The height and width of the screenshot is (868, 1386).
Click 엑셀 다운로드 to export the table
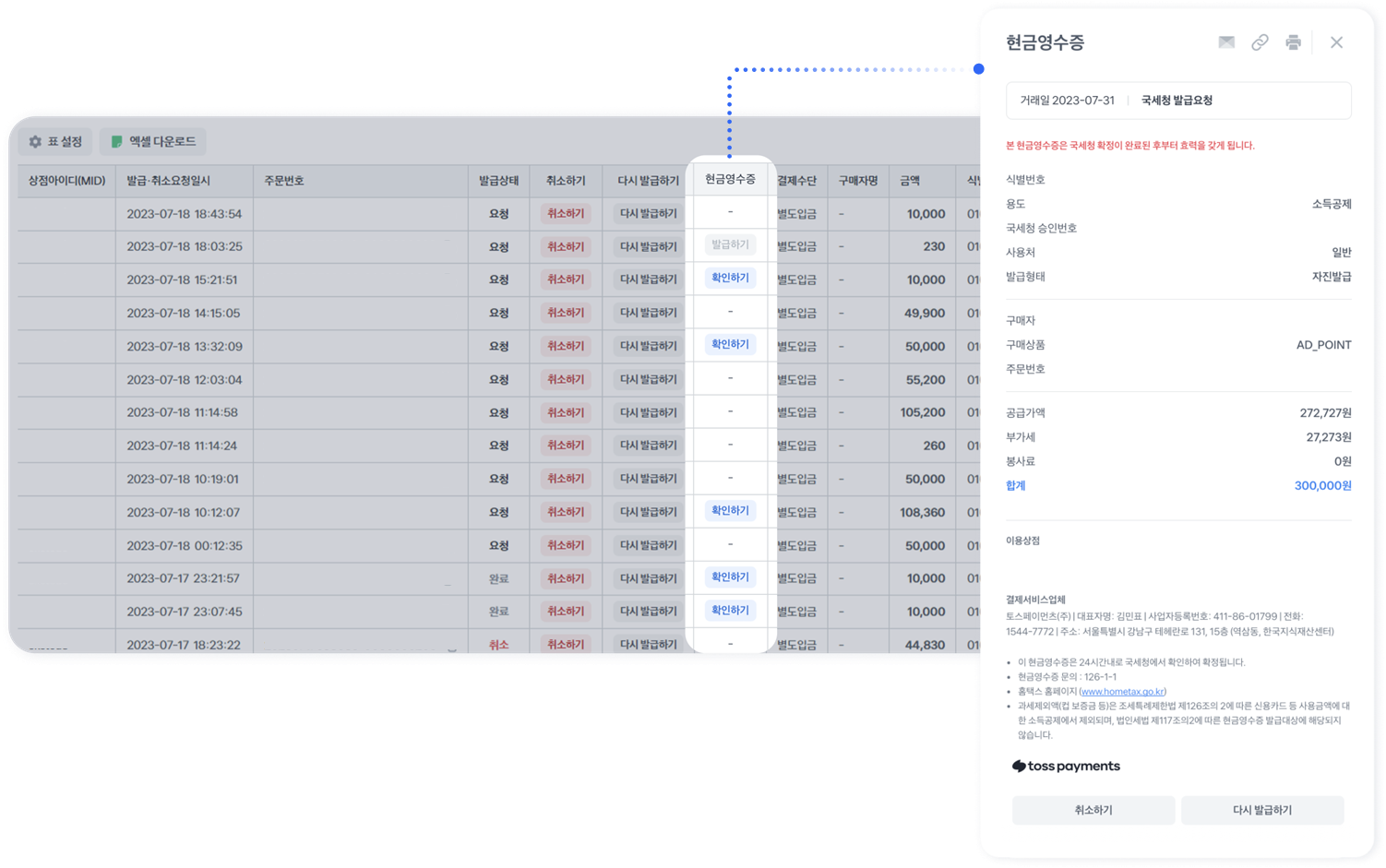point(153,142)
